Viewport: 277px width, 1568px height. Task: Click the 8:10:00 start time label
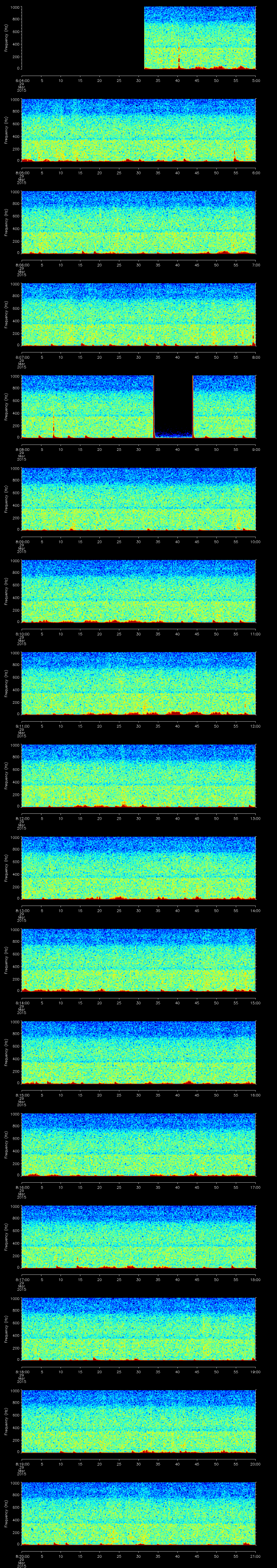click(x=21, y=634)
